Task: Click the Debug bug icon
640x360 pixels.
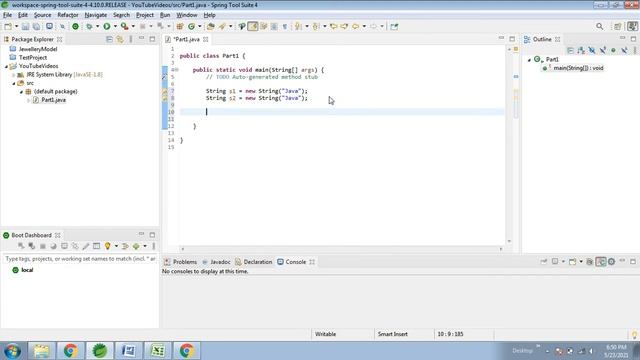Action: pyautogui.click(x=89, y=27)
